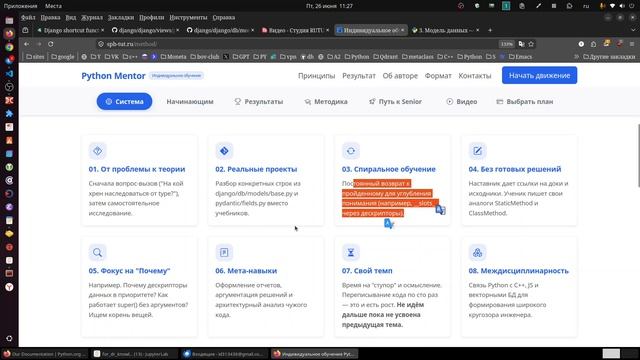The height and width of the screenshot is (360, 640).
Task: Show the apps grid at dock bottom
Action: pos(9,338)
